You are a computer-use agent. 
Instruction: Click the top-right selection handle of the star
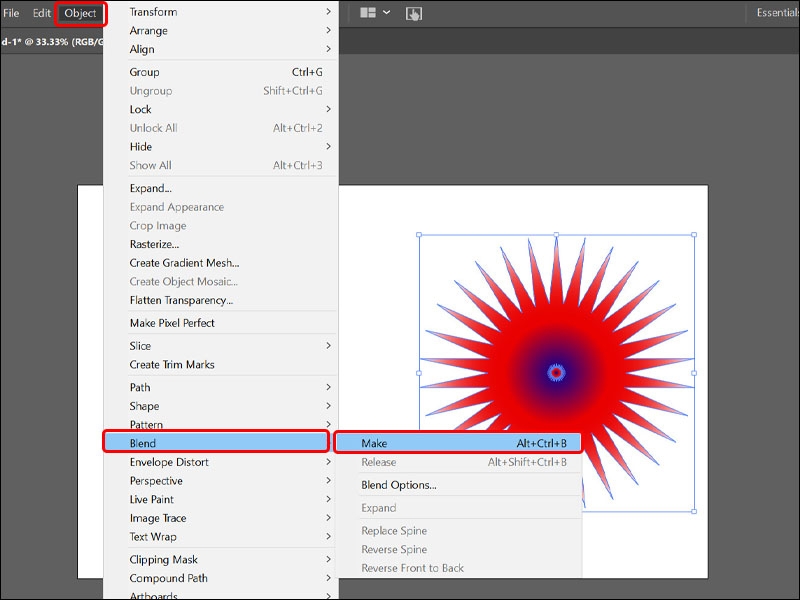tap(694, 235)
